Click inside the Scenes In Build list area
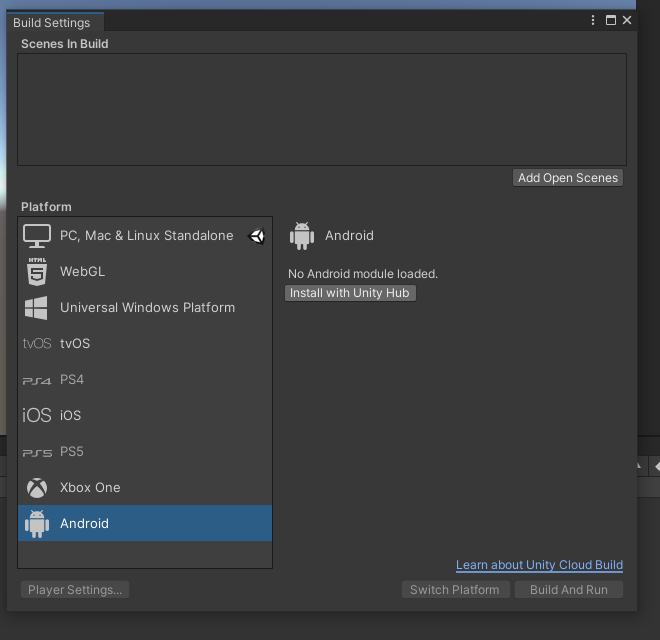 tap(322, 109)
